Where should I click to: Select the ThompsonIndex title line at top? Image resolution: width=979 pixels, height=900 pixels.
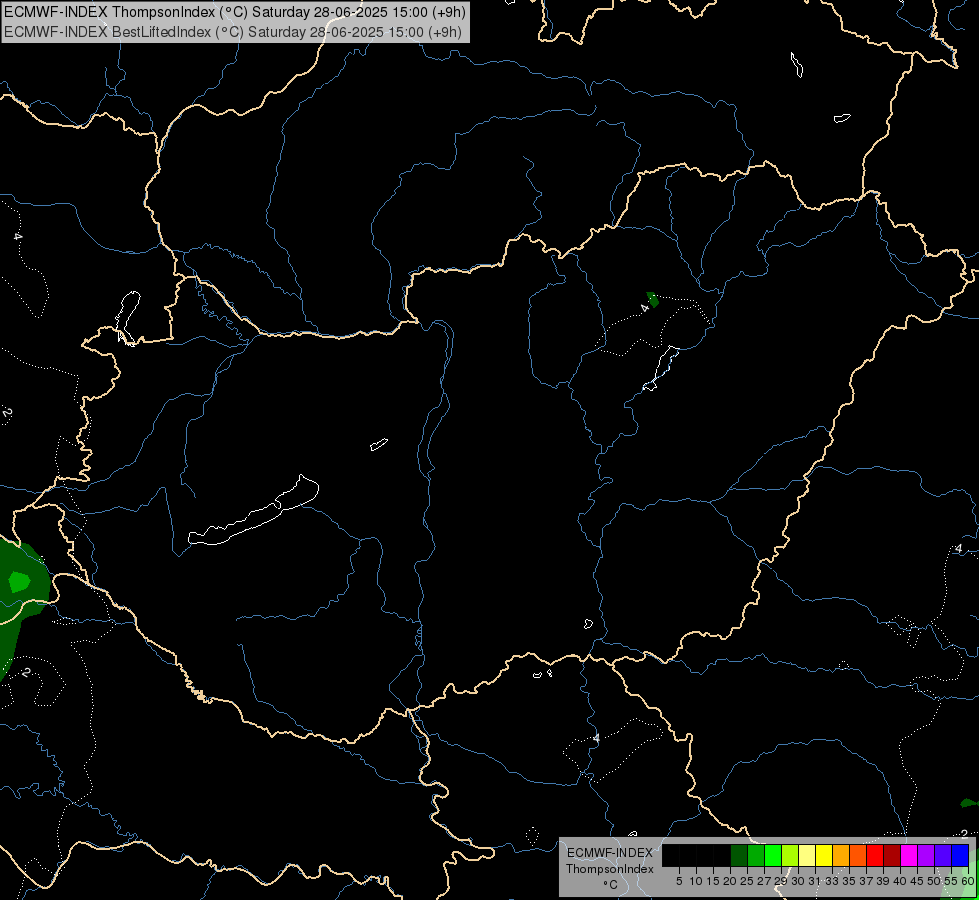pyautogui.click(x=235, y=12)
